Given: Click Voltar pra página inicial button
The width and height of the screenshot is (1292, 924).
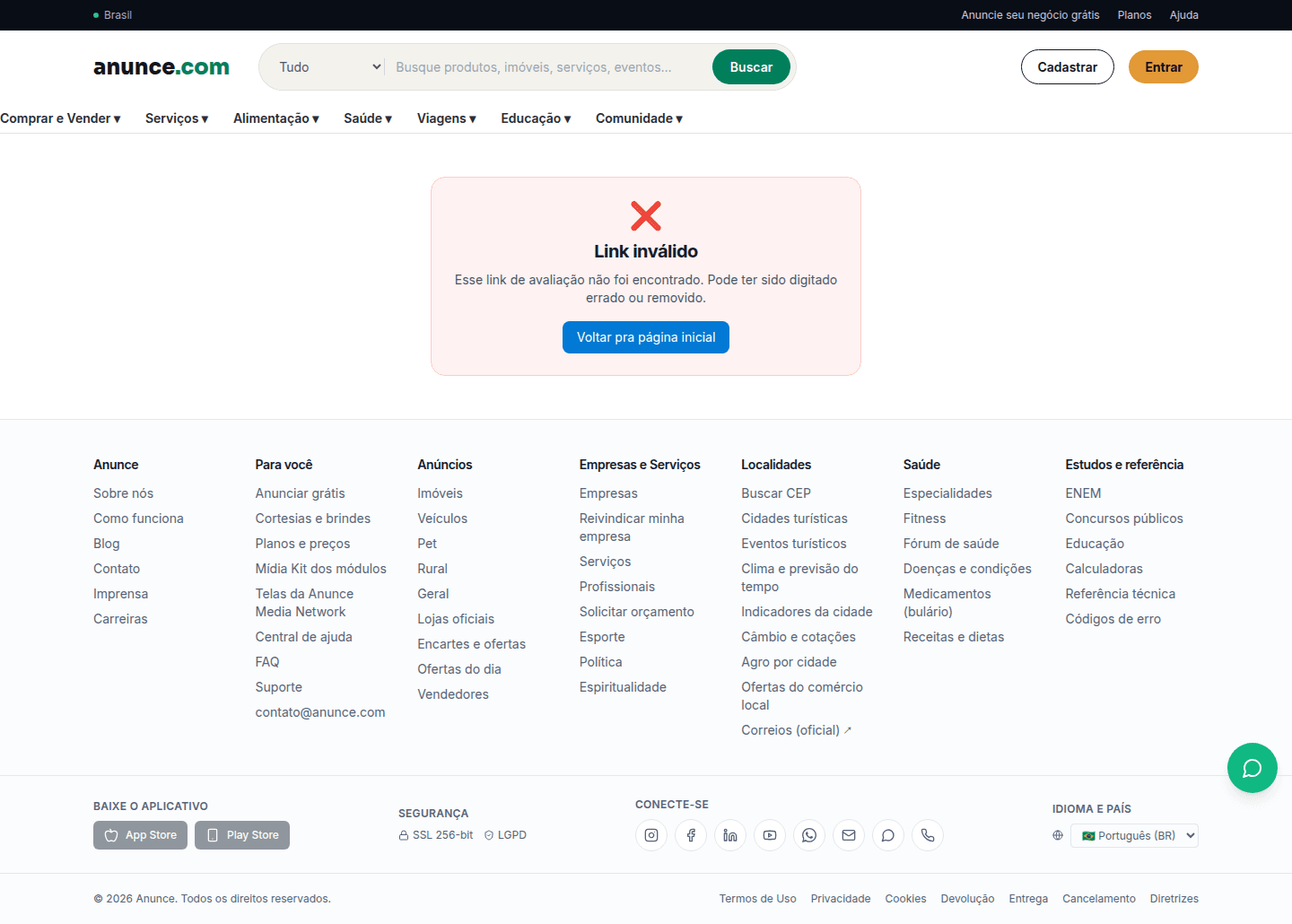Looking at the screenshot, I should pyautogui.click(x=646, y=337).
